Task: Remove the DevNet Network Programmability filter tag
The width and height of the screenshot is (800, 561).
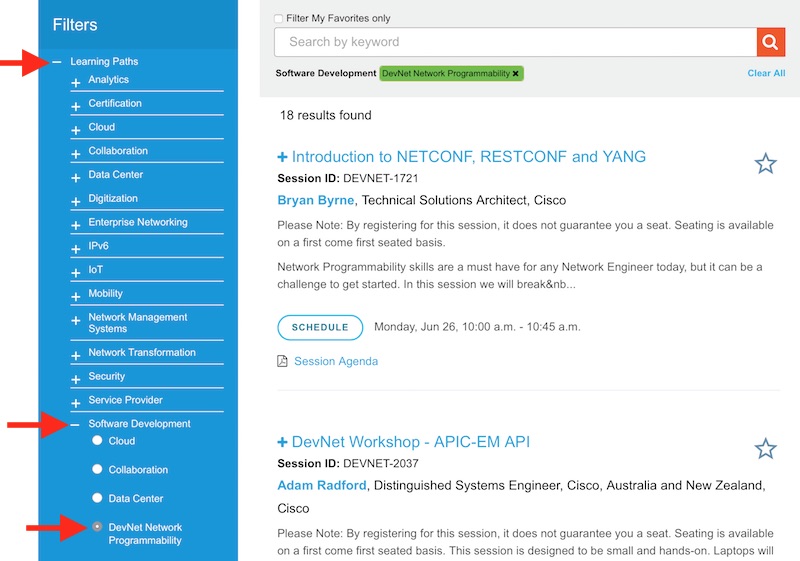Action: click(516, 74)
